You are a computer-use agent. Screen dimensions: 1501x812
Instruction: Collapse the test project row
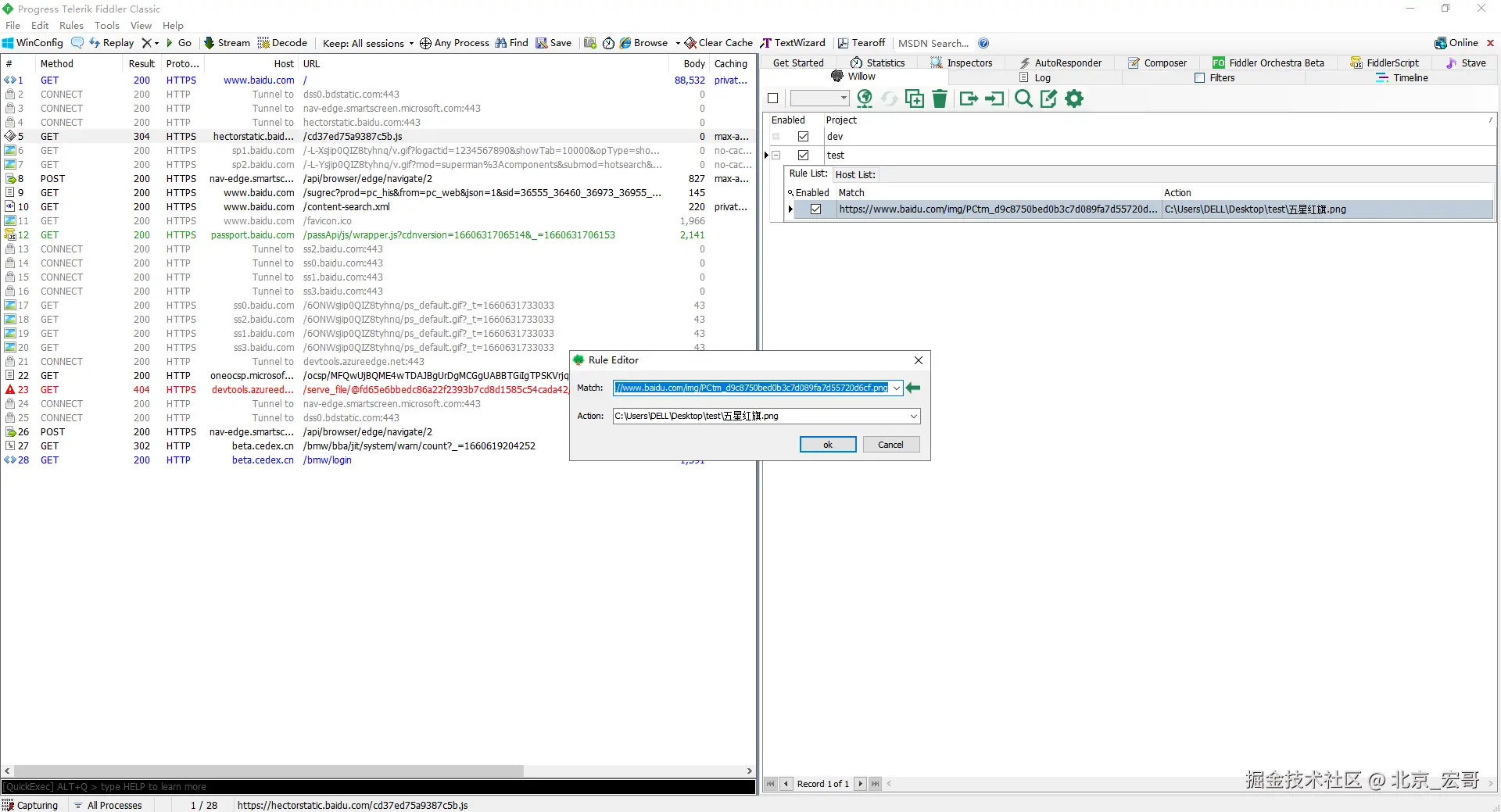[776, 156]
